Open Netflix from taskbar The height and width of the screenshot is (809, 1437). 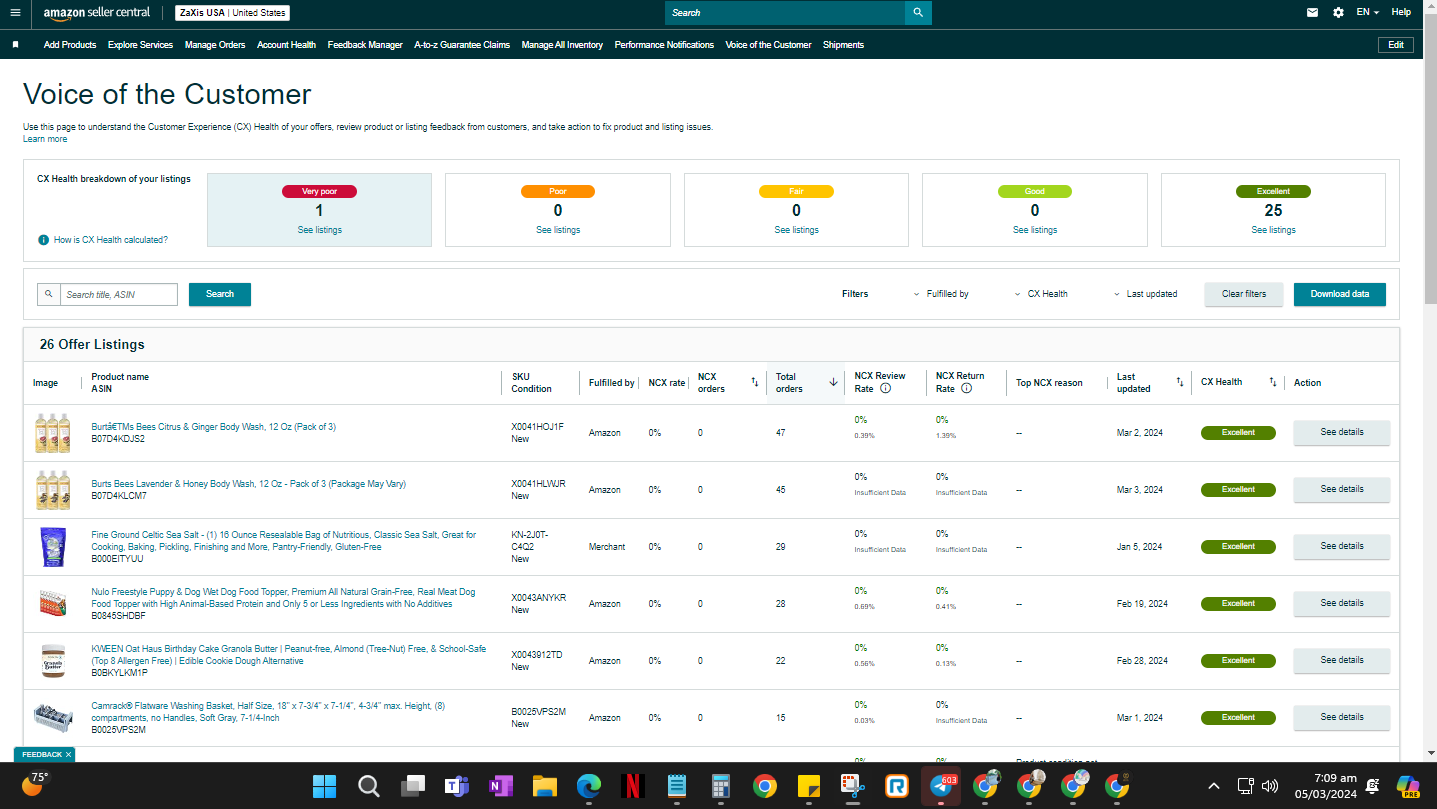pyautogui.click(x=632, y=787)
